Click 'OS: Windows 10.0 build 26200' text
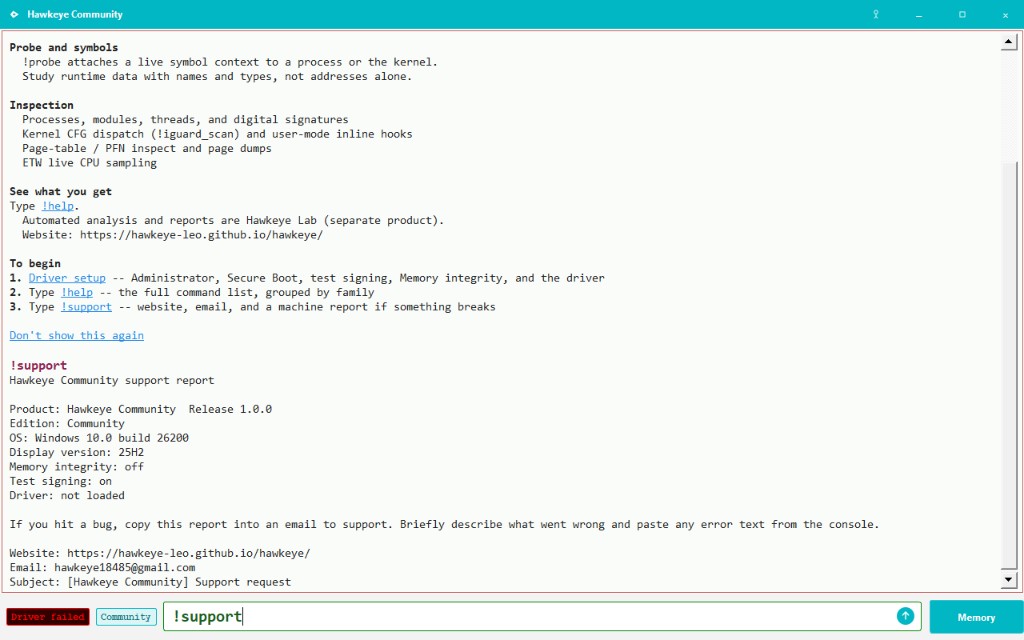Screen dimensions: 1024x640 [x=99, y=438]
